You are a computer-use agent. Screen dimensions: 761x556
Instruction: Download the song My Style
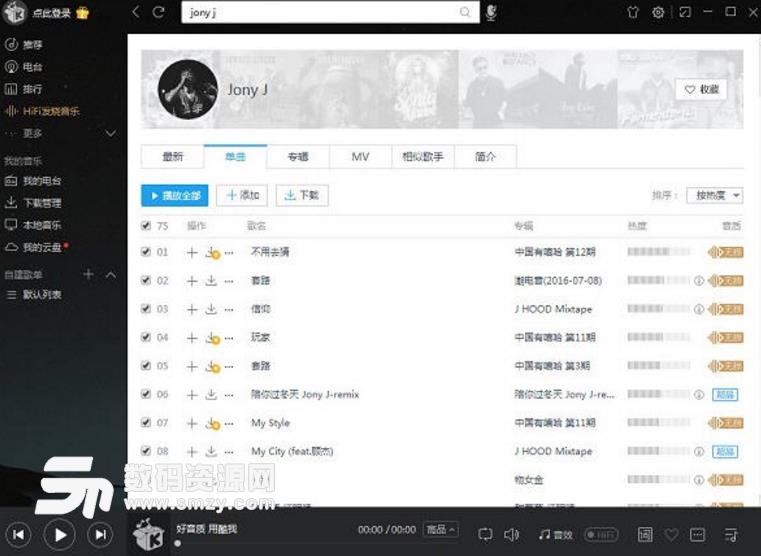[x=213, y=423]
